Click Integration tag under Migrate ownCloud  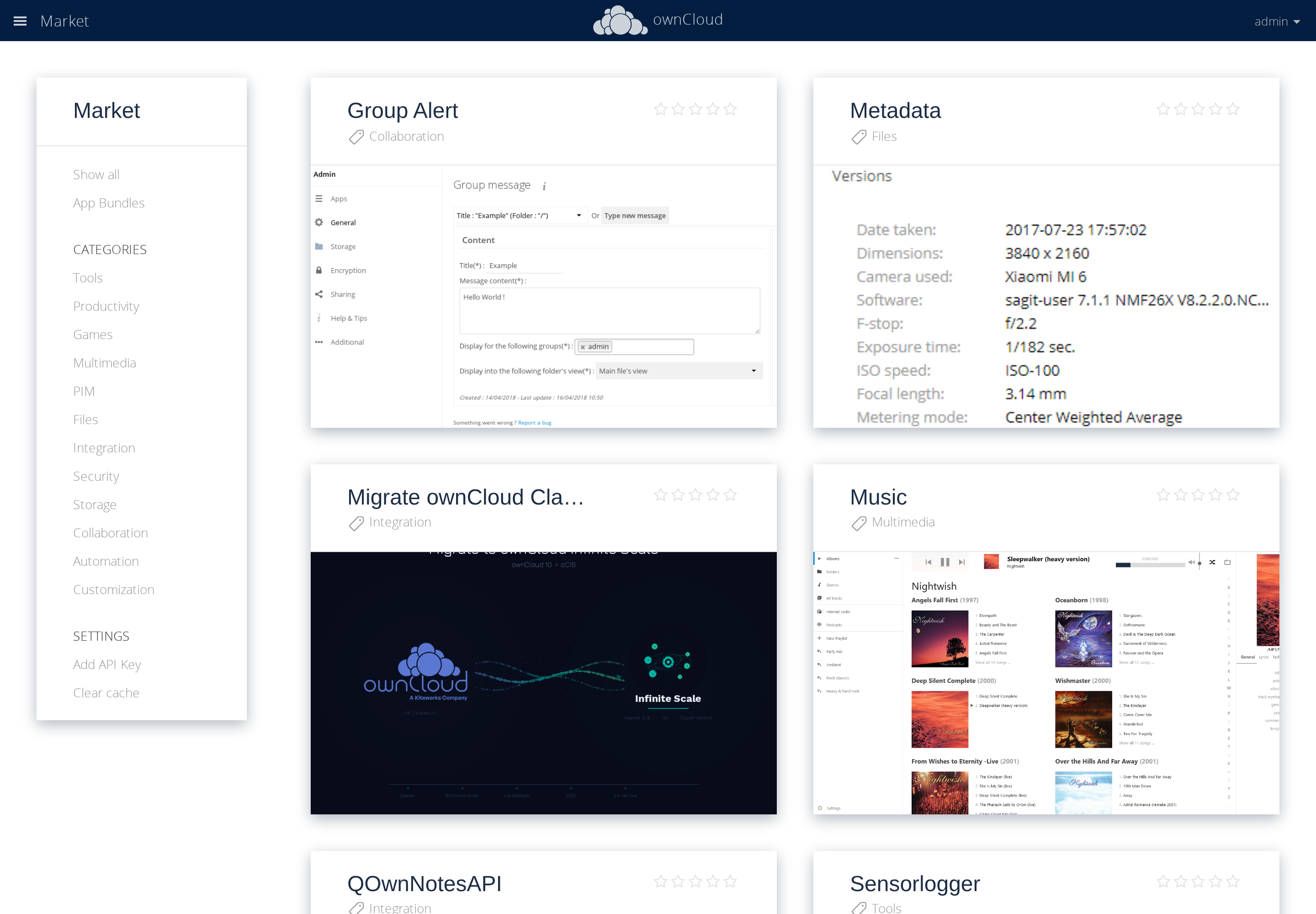[400, 522]
